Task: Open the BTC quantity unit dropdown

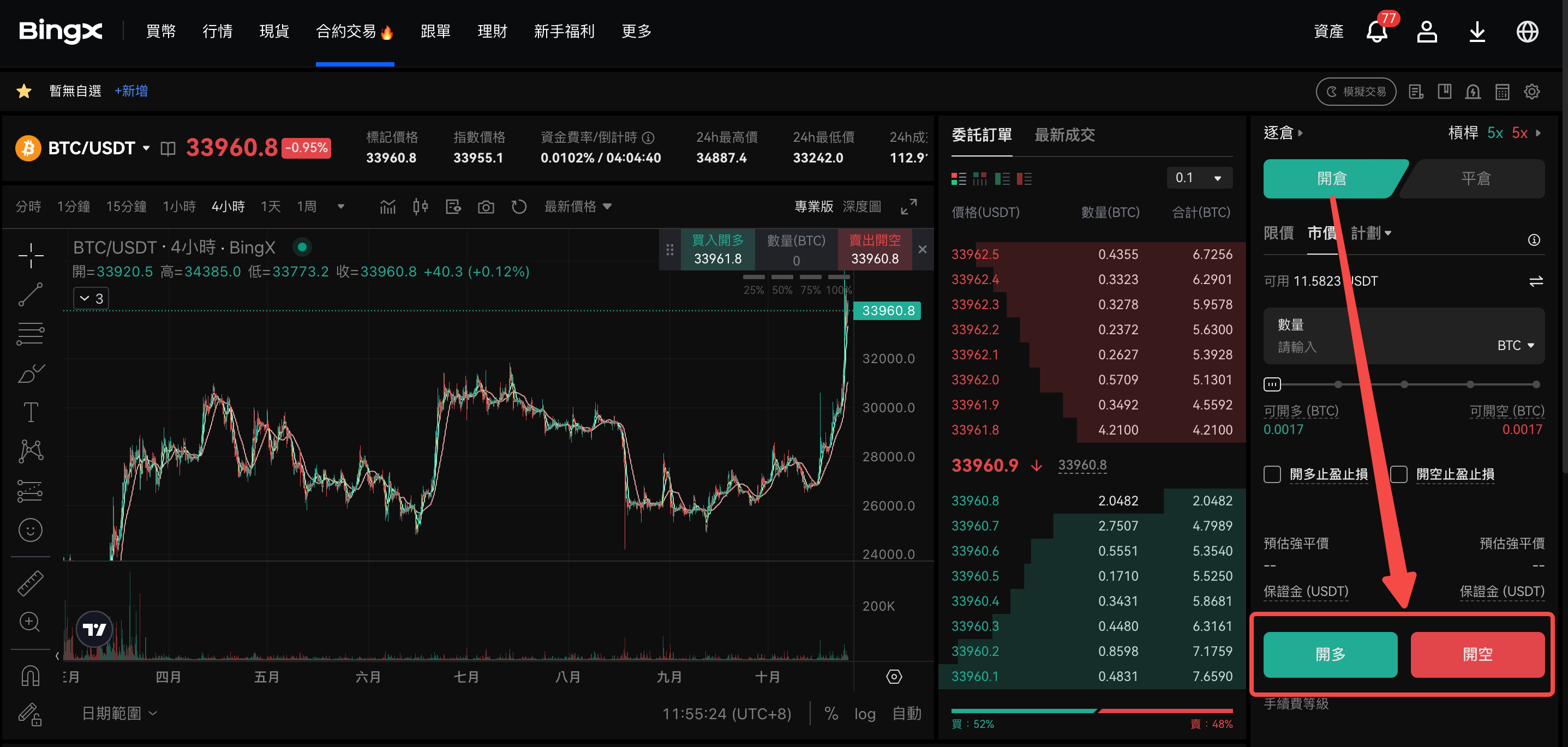Action: pos(1515,346)
